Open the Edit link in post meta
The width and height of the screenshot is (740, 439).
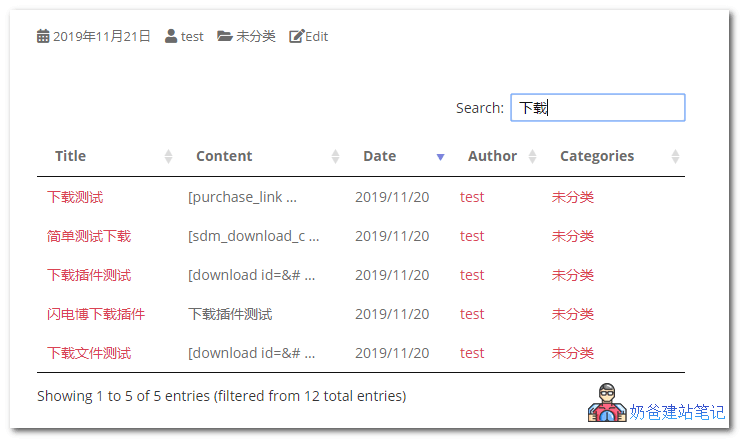[x=317, y=36]
